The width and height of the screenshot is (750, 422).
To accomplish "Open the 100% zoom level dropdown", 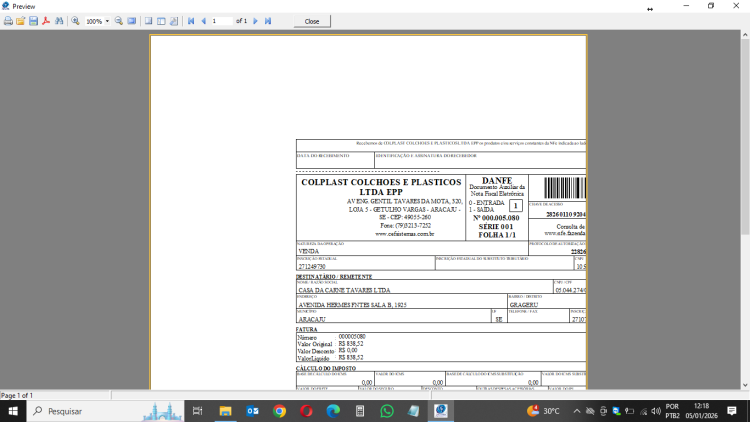I will [x=107, y=21].
